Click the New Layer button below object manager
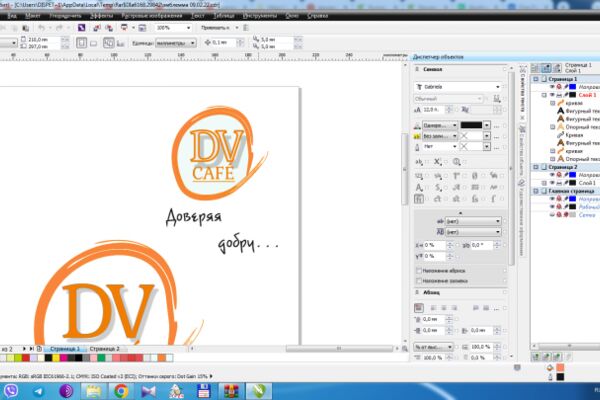Image resolution: width=600 pixels, height=400 pixels. (536, 357)
